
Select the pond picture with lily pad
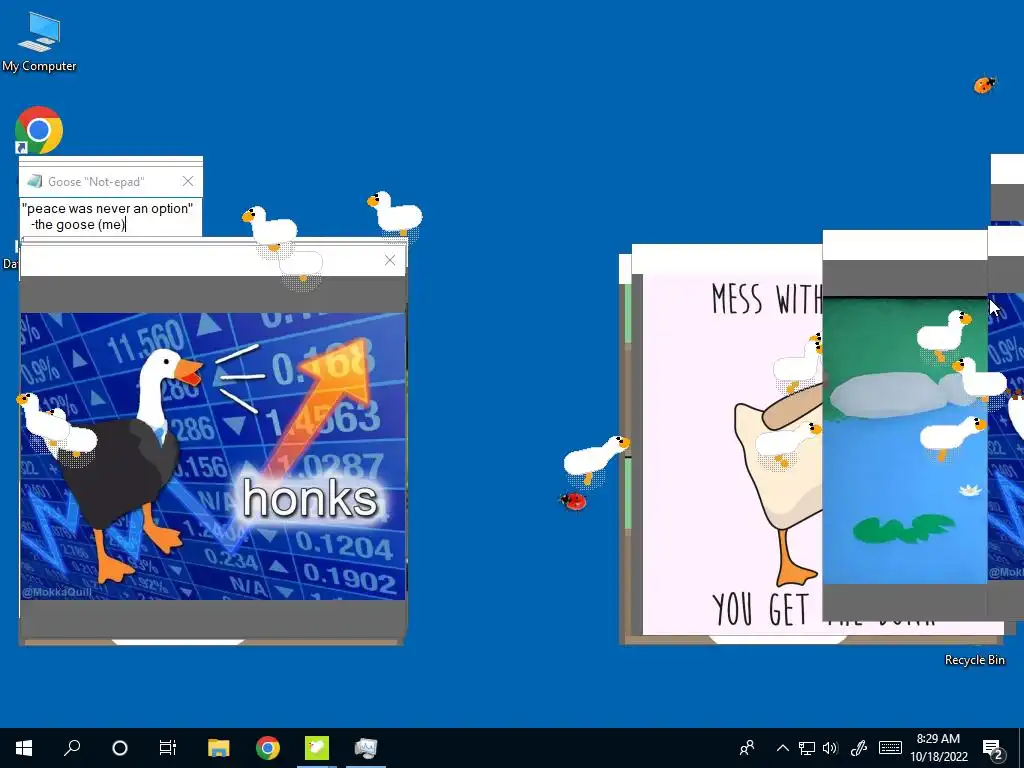pos(905,441)
